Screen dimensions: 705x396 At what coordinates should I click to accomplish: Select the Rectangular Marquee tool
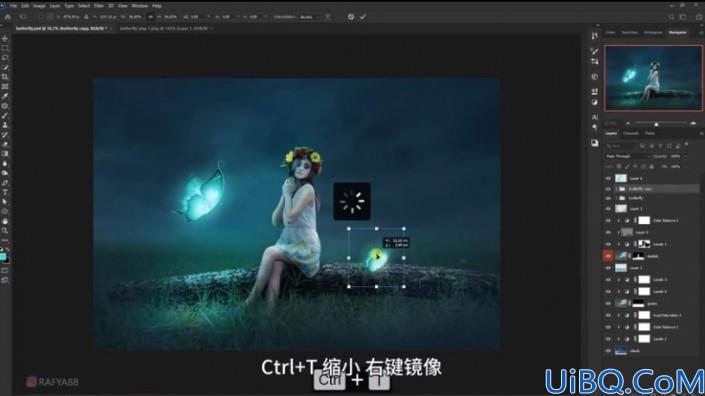coord(5,48)
